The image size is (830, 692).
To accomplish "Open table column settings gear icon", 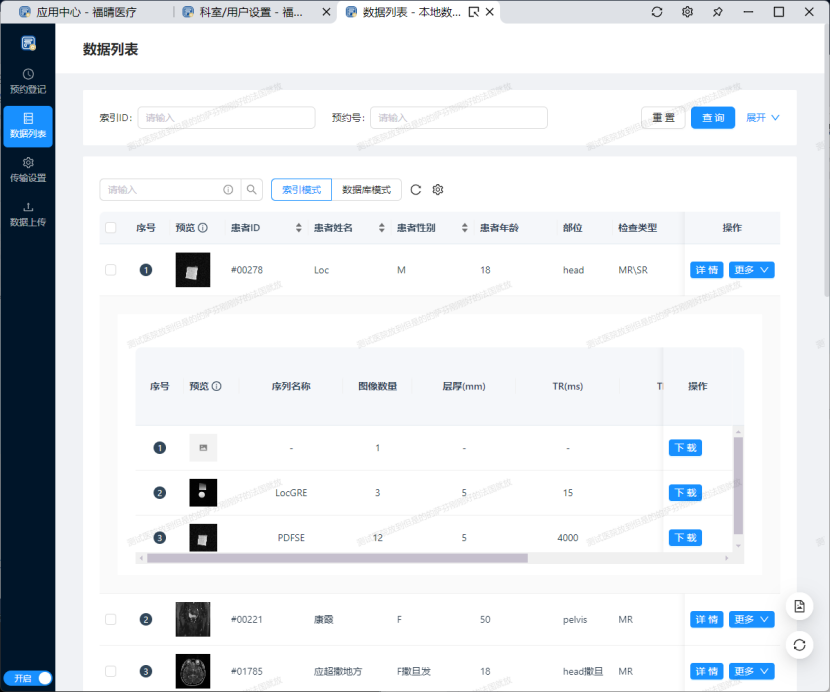I will 437,190.
